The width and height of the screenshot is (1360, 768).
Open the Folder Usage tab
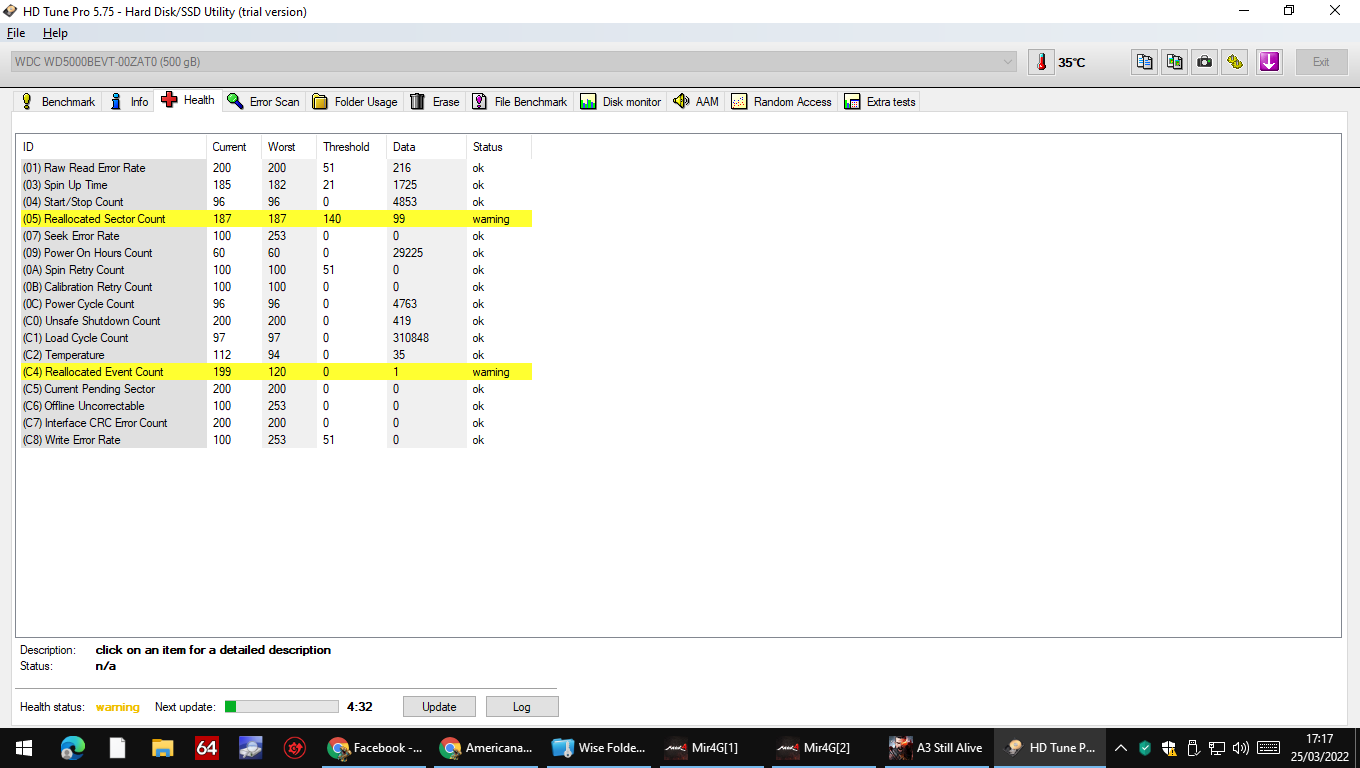pyautogui.click(x=355, y=102)
